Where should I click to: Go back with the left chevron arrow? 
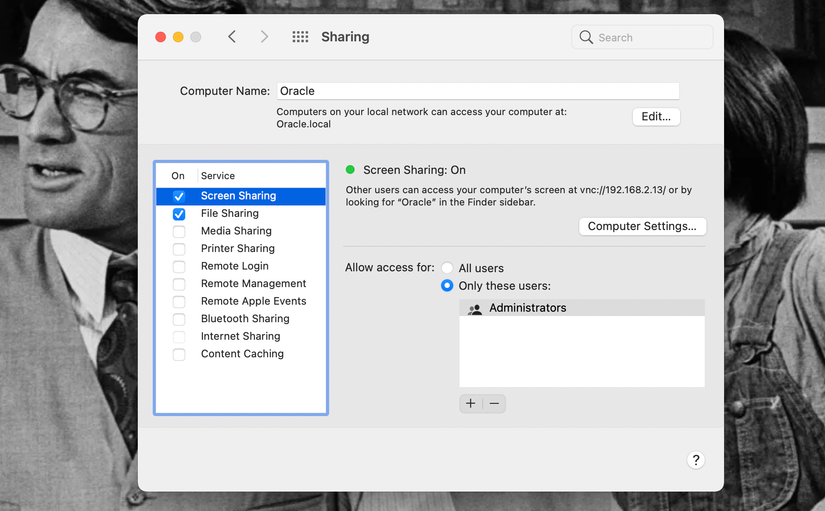pos(232,37)
